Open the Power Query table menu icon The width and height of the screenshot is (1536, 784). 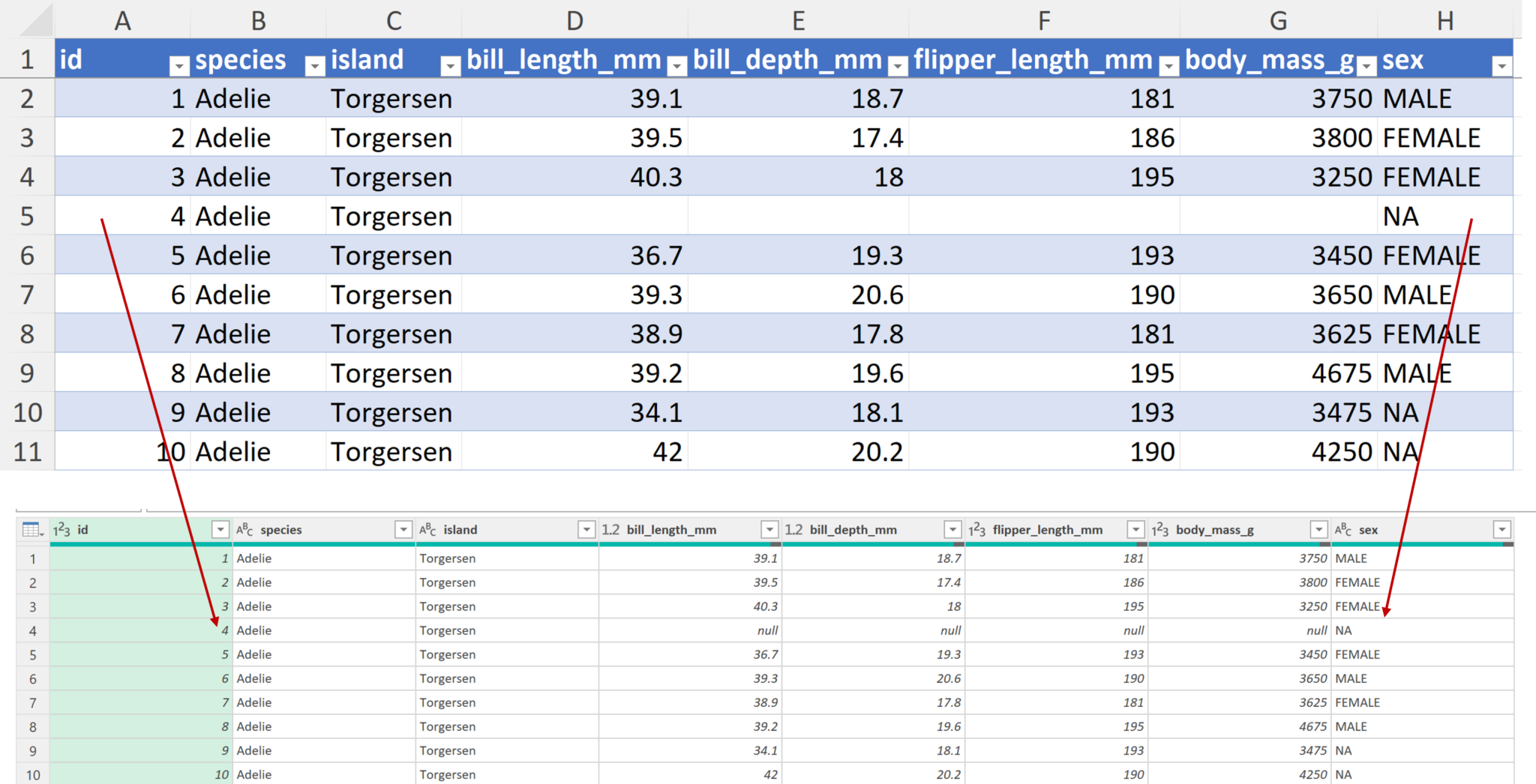click(x=30, y=529)
